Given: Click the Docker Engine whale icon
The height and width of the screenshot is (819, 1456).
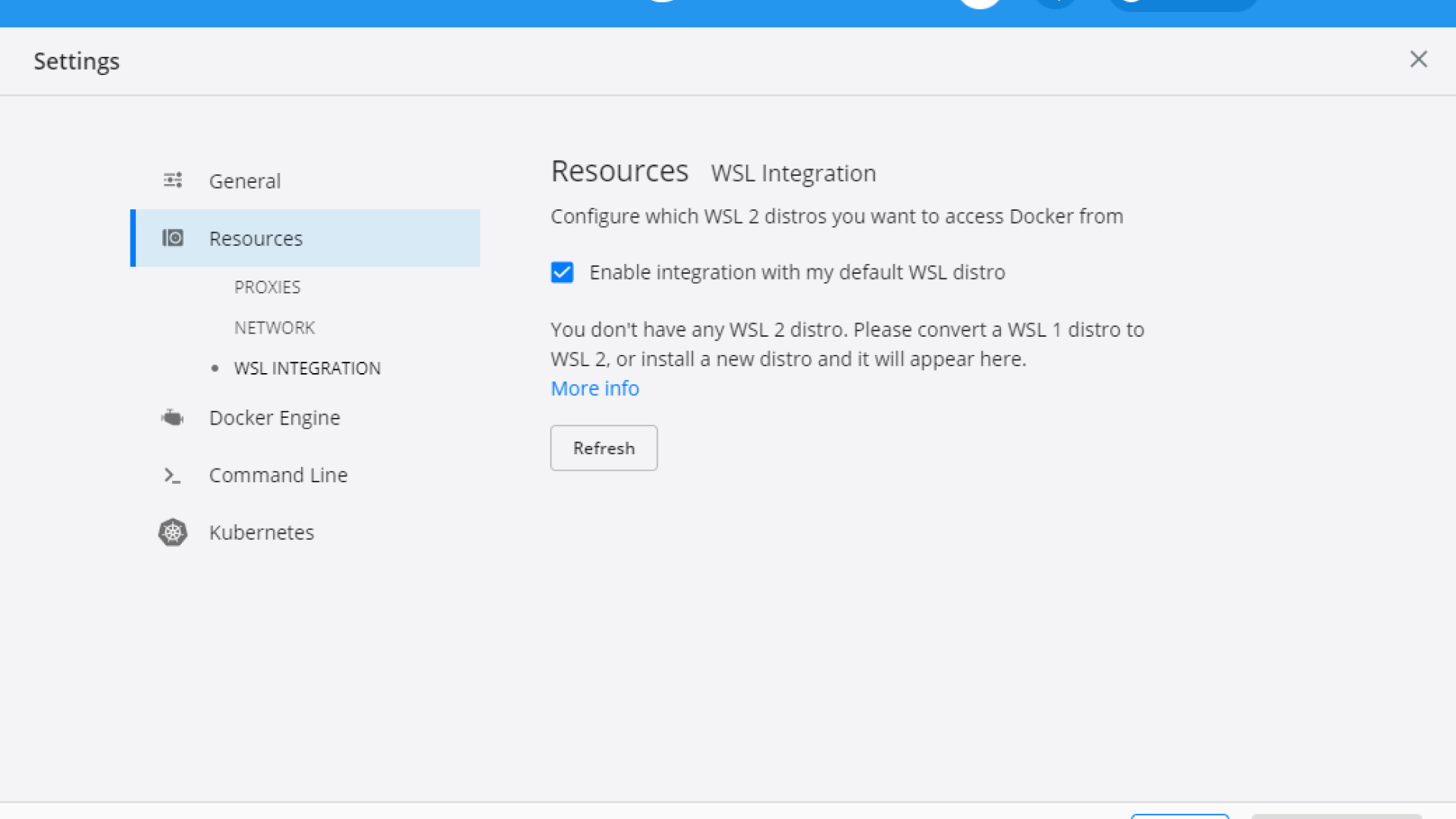Looking at the screenshot, I should (173, 418).
